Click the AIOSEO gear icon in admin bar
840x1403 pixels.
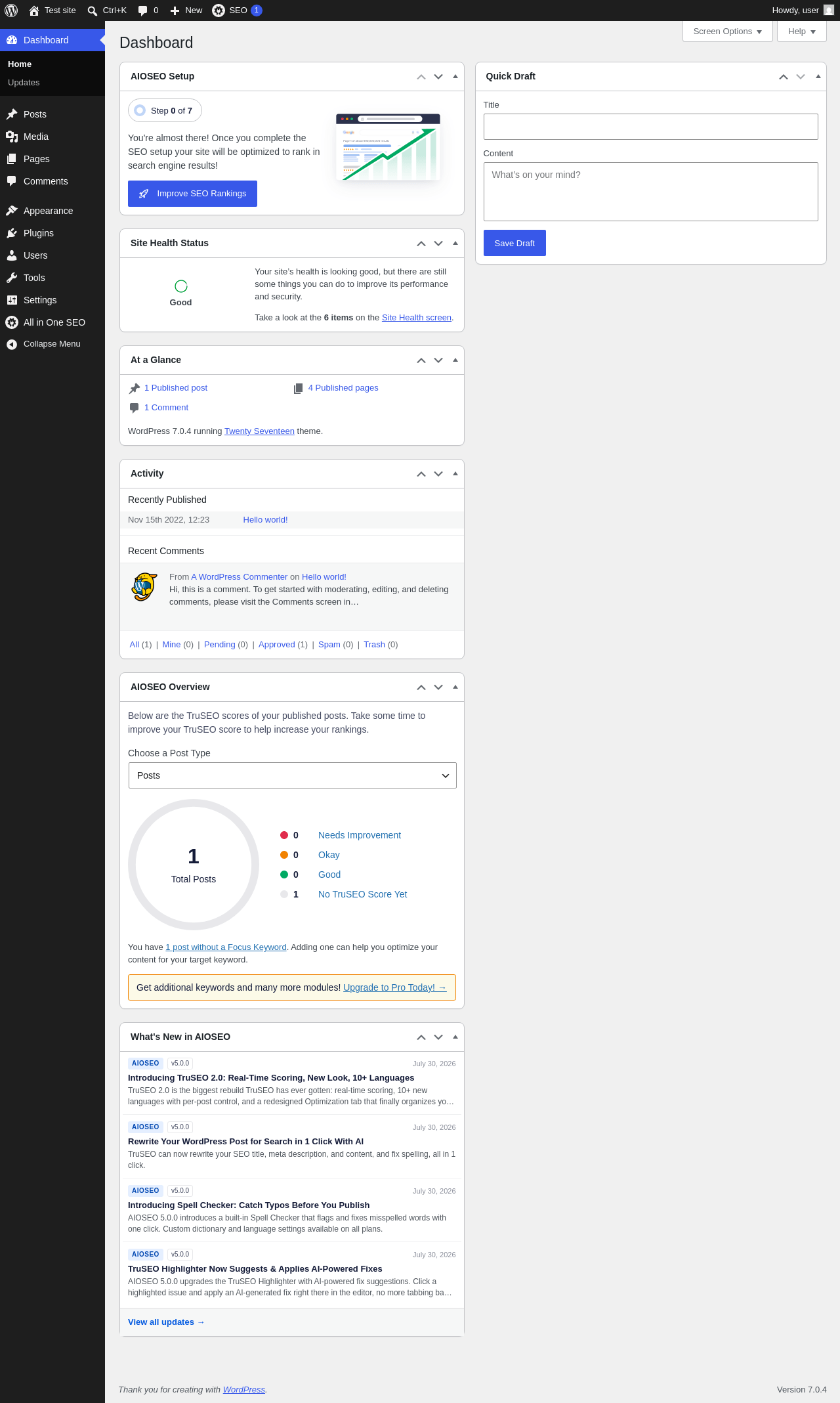point(219,11)
